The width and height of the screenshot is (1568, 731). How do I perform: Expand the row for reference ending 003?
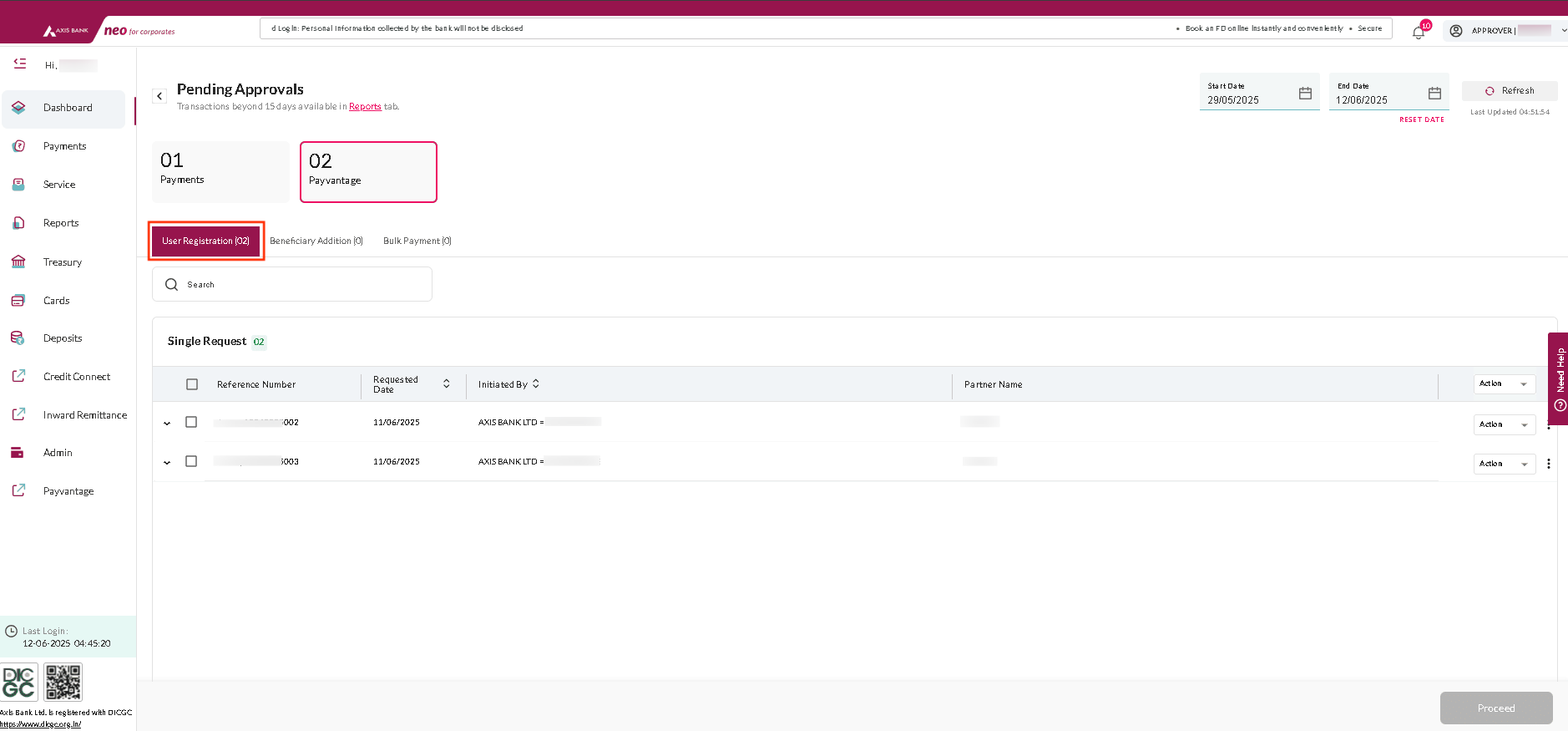point(167,463)
